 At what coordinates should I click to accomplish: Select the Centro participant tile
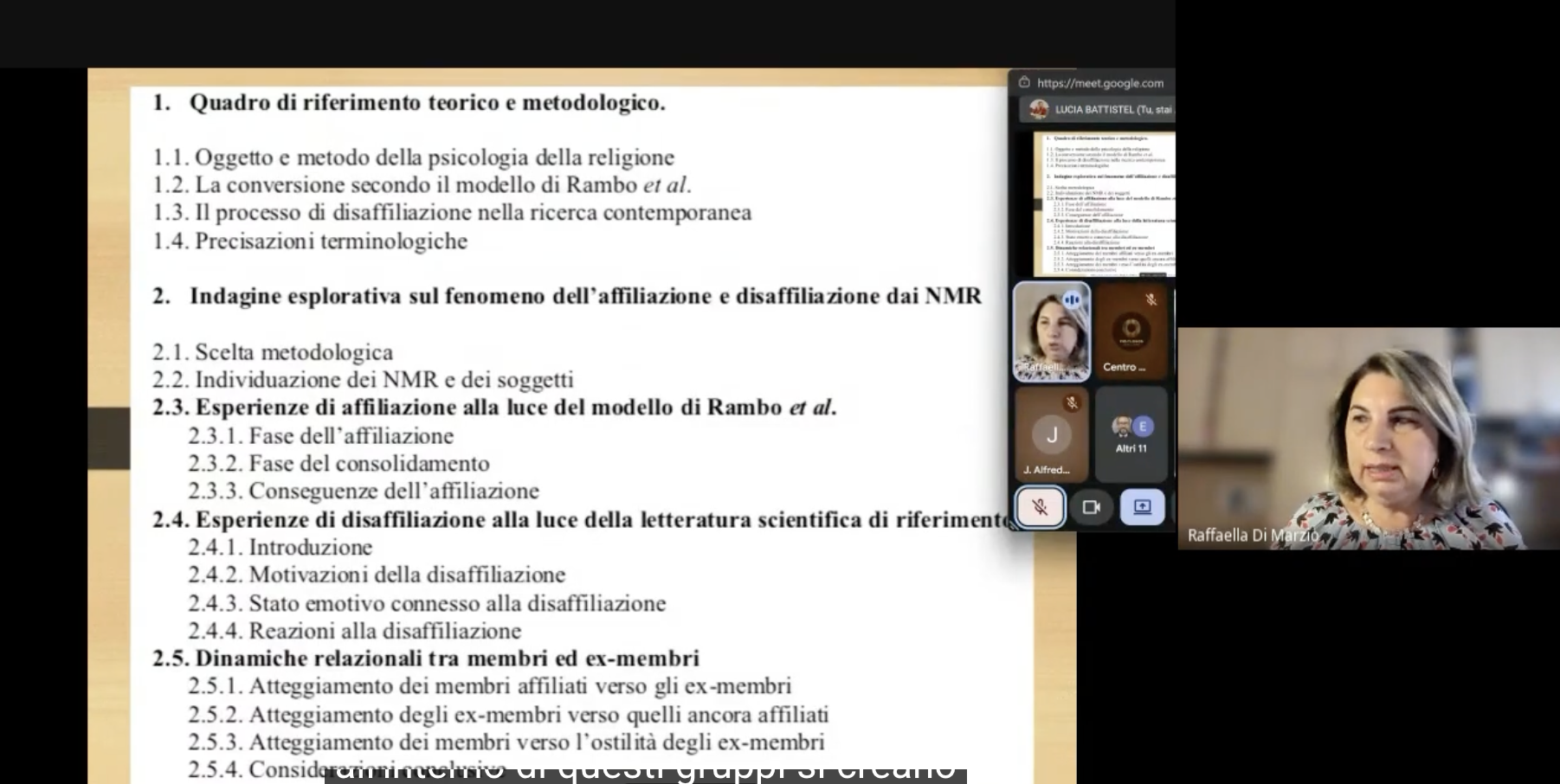(1131, 331)
